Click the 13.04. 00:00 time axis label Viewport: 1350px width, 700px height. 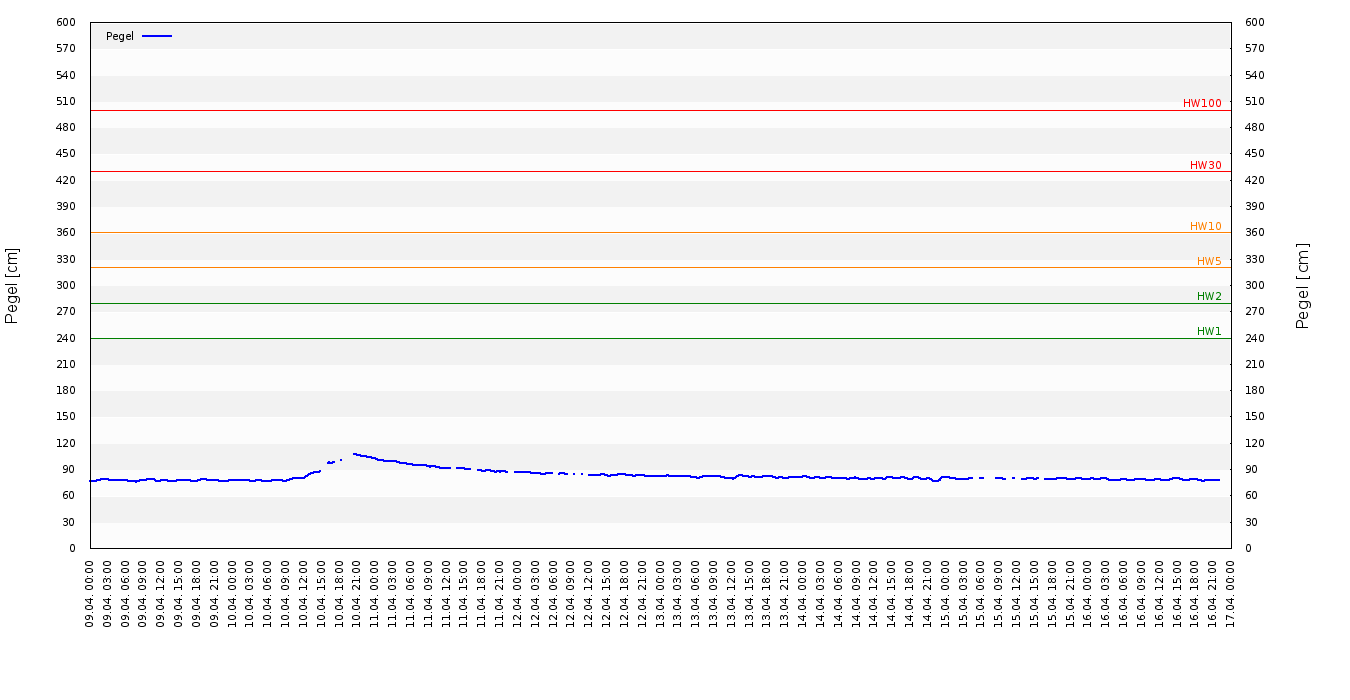[x=661, y=594]
